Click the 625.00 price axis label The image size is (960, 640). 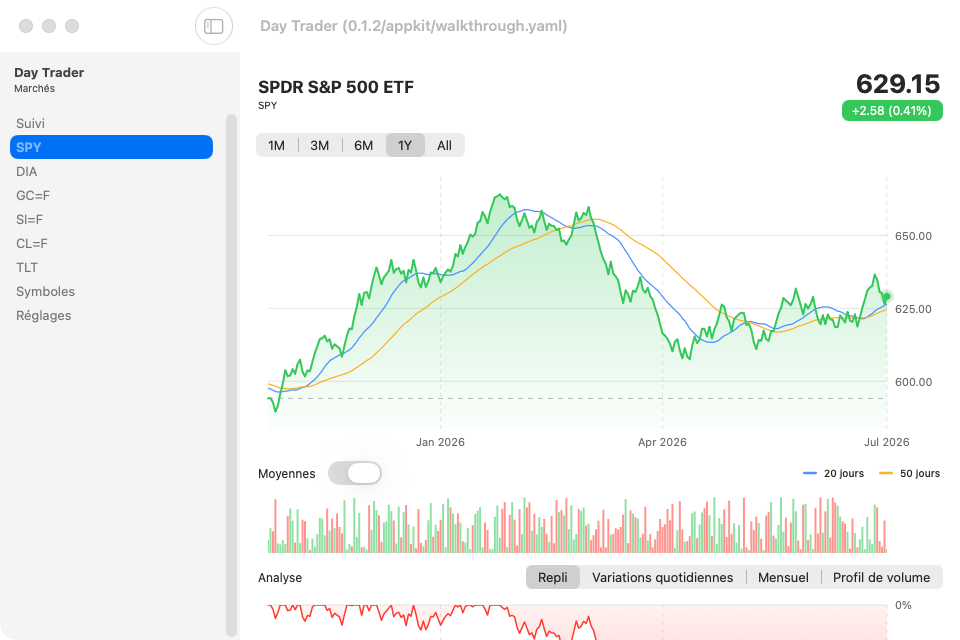coord(913,309)
